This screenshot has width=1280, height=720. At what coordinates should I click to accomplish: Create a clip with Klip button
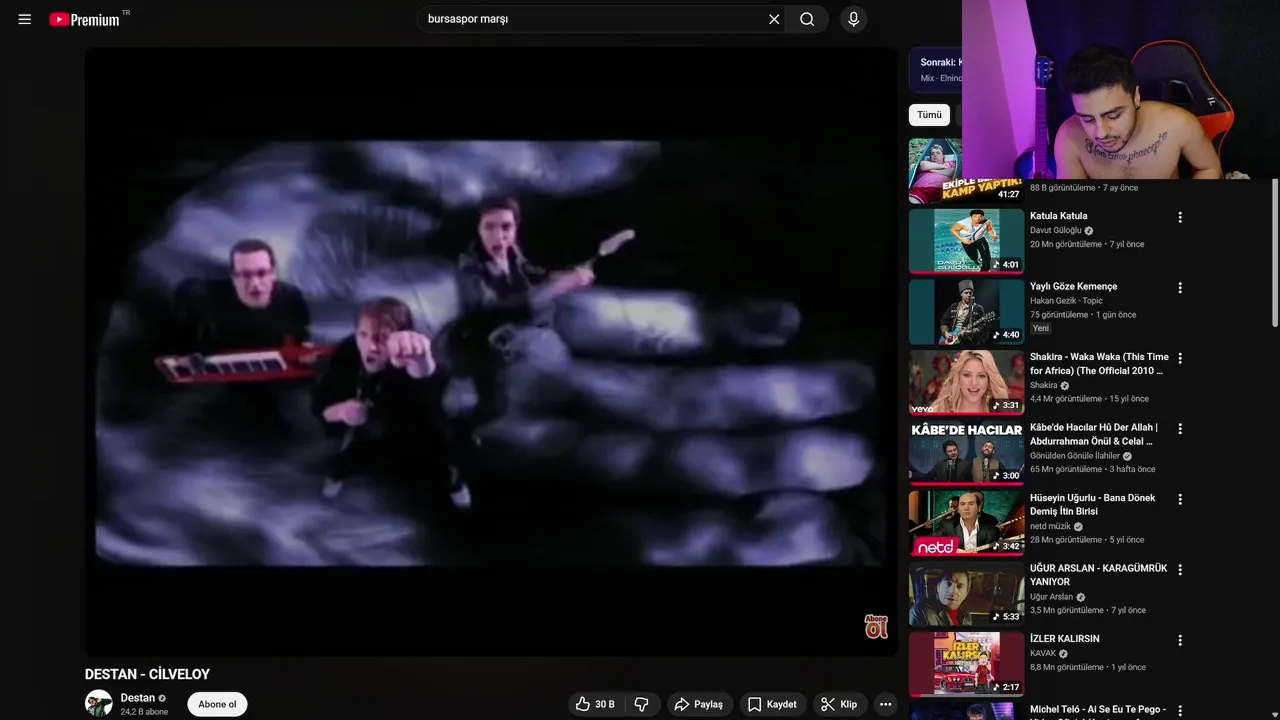tap(840, 704)
